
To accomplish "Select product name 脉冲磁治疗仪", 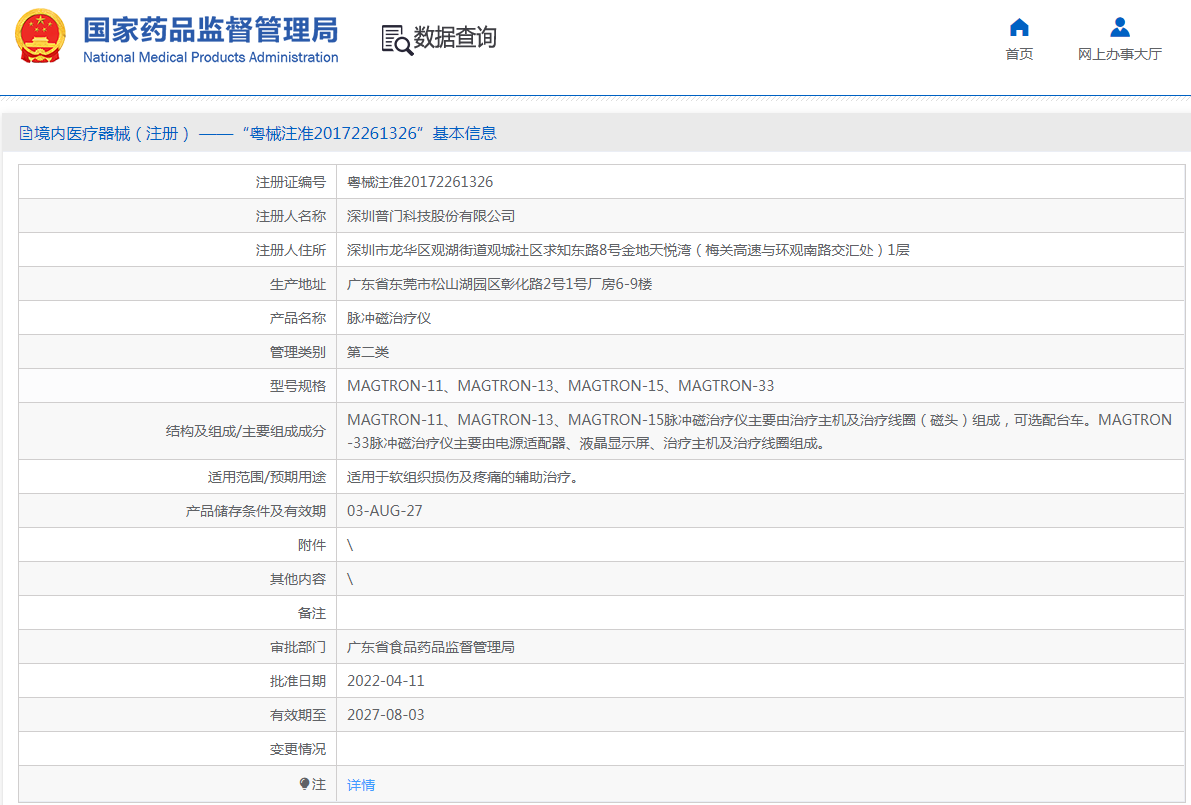I will coord(389,318).
